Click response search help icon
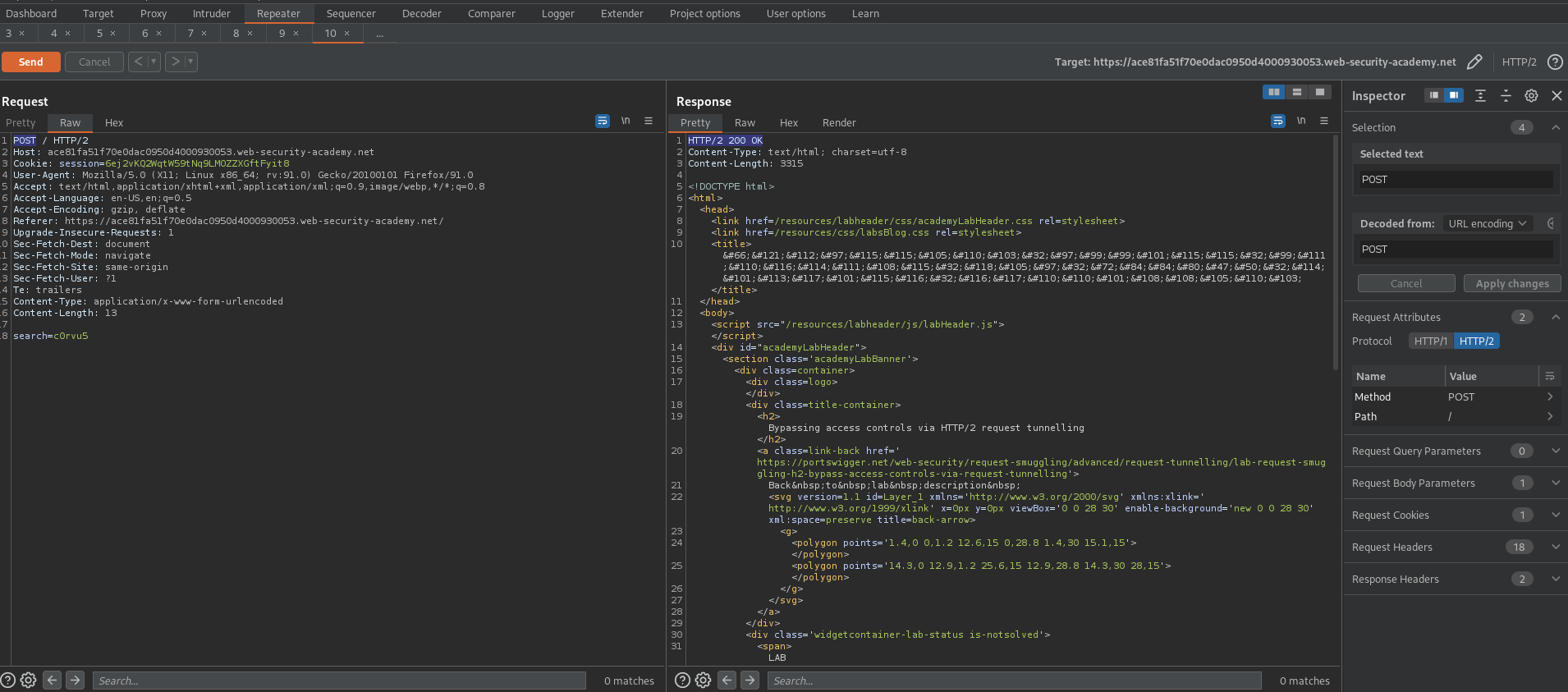 point(682,681)
